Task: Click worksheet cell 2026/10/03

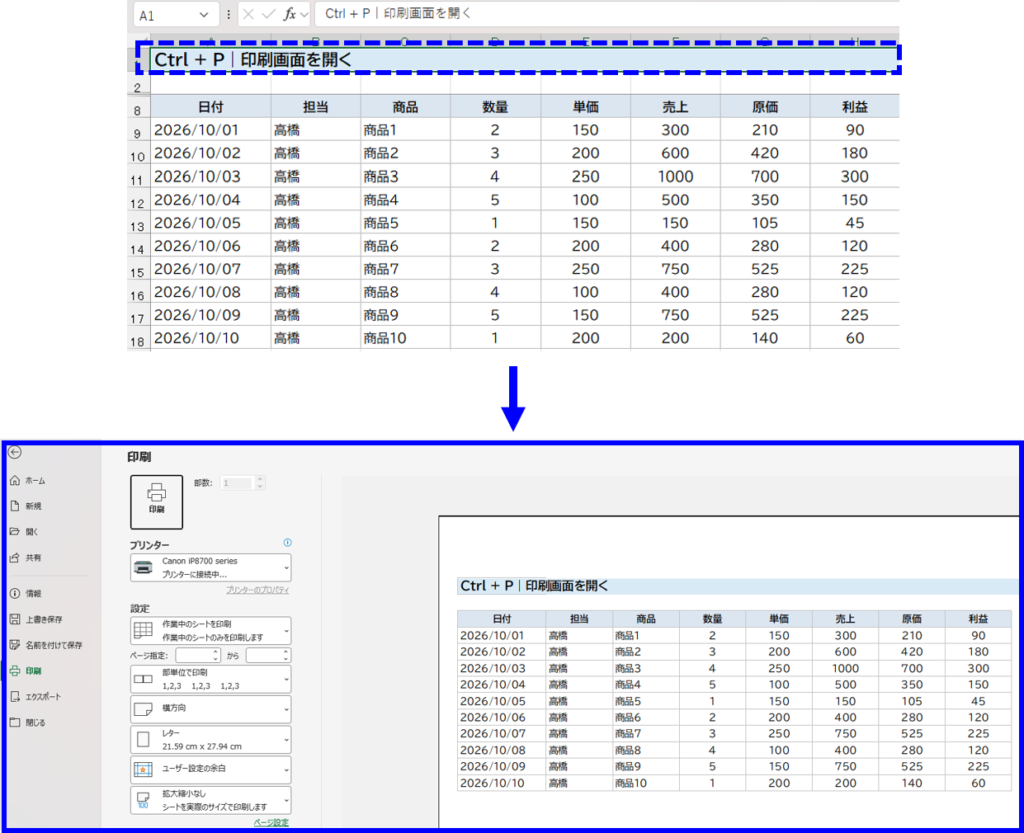Action: (210, 176)
